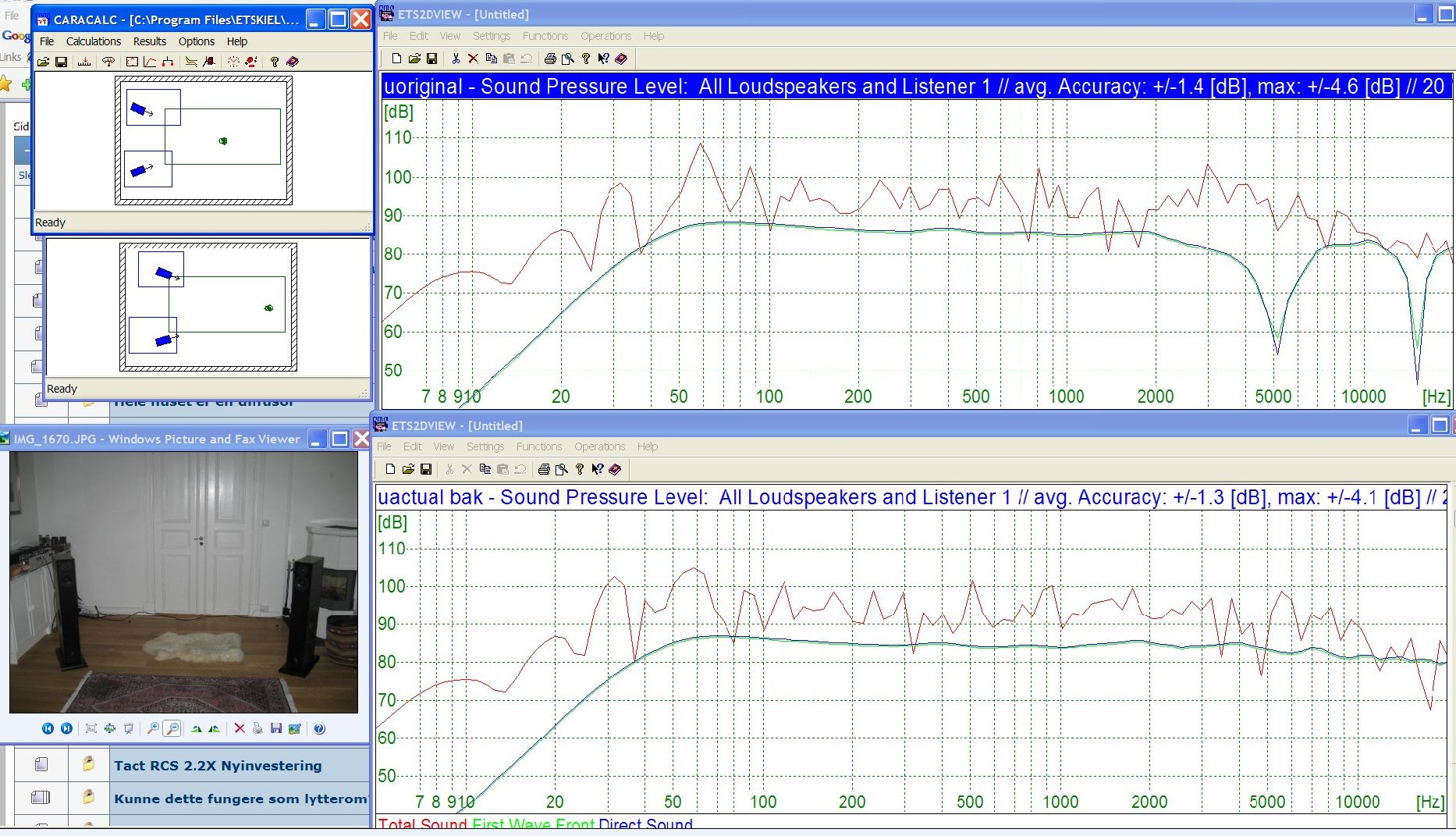New document icon in bottom ETS2DVIEW toolbar
1456x836 pixels.
(390, 469)
